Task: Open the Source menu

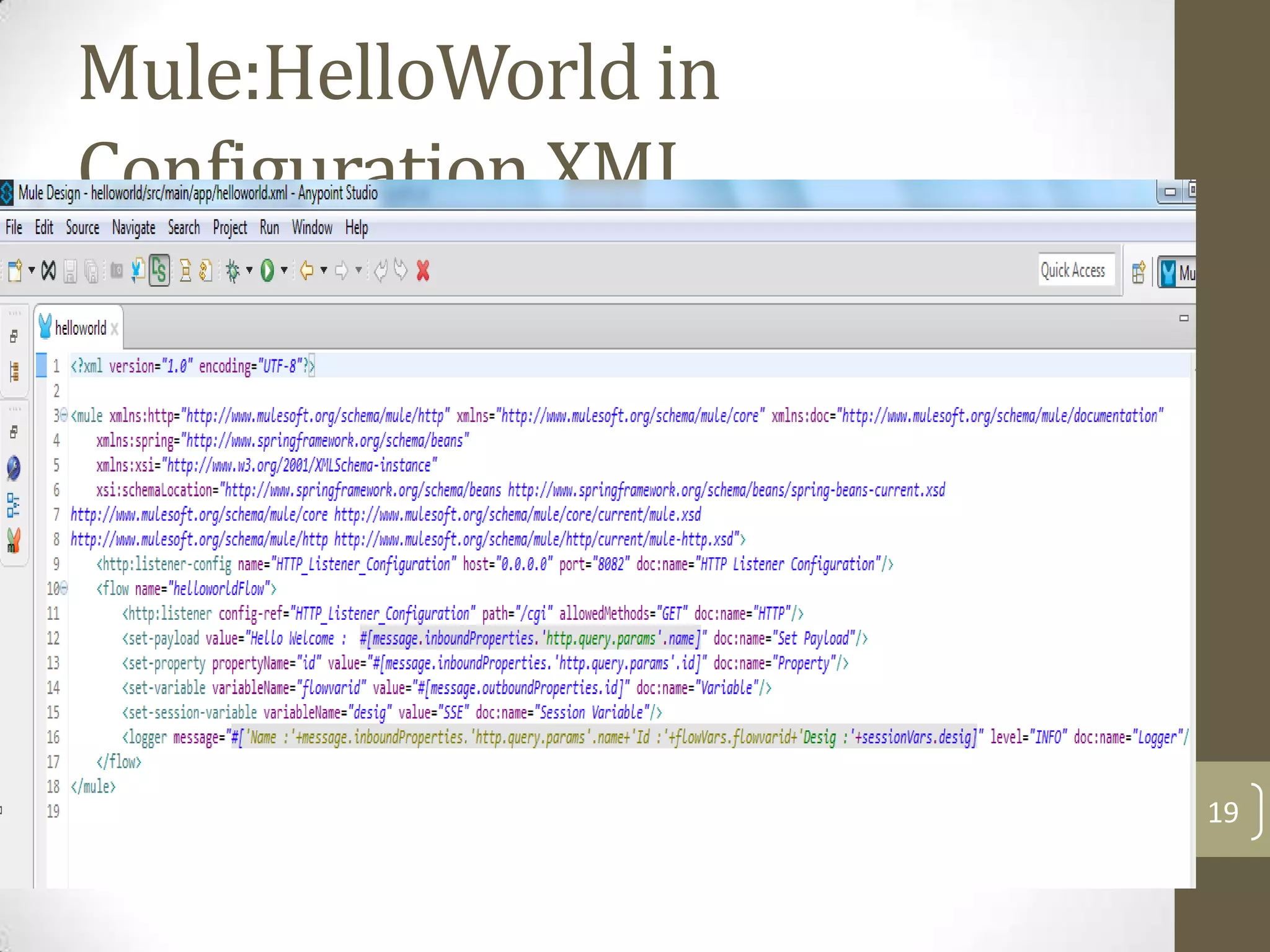Action: [82, 228]
